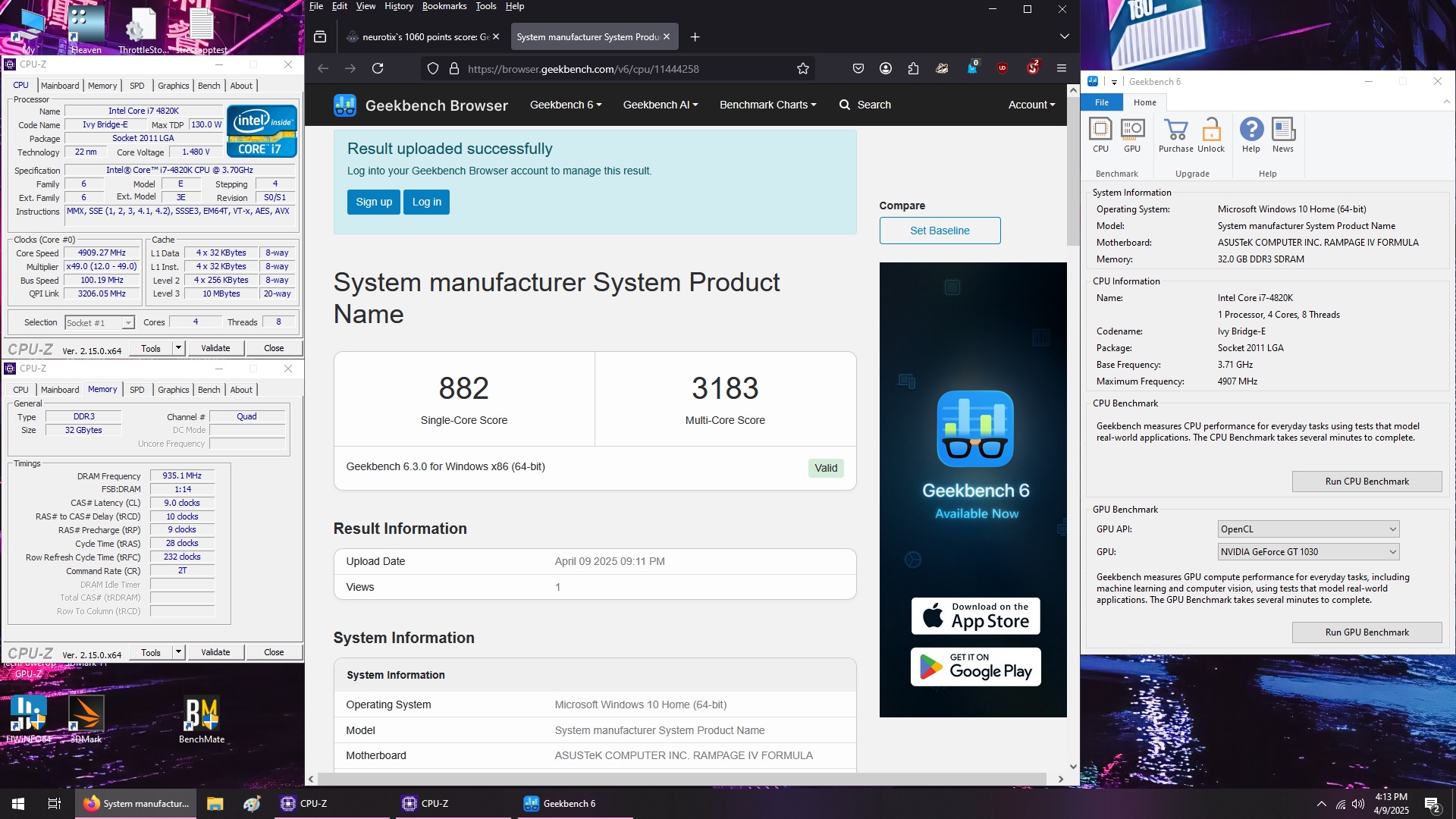Image resolution: width=1456 pixels, height=819 pixels.
Task: Open the uBlock Origin extension icon
Action: [1003, 68]
